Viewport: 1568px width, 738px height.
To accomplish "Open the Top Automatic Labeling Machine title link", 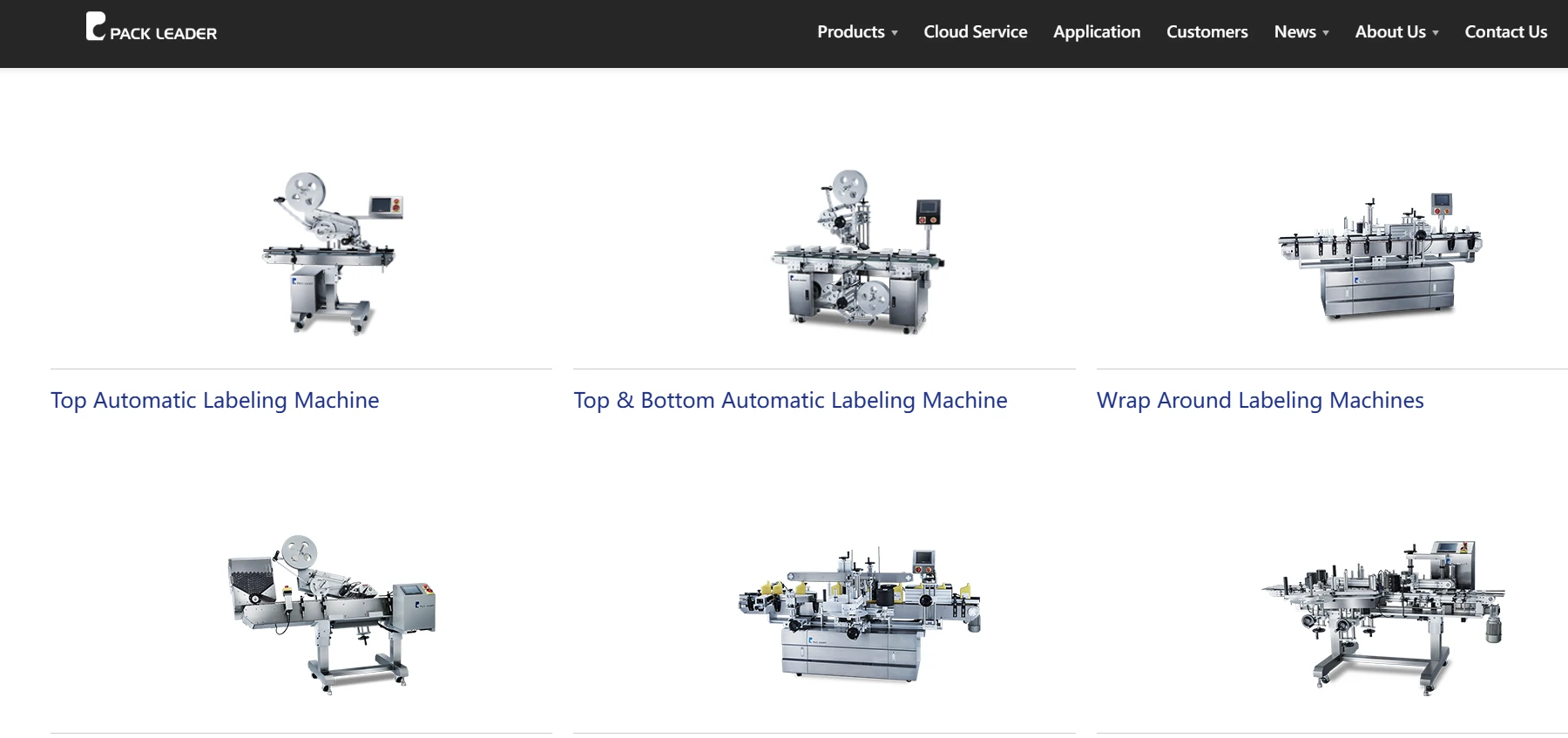I will (x=214, y=400).
